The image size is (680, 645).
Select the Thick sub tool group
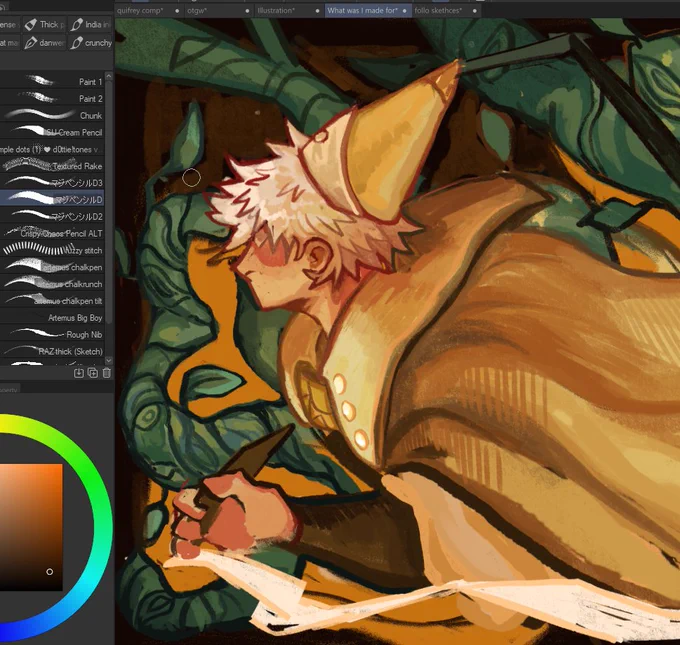(x=45, y=25)
